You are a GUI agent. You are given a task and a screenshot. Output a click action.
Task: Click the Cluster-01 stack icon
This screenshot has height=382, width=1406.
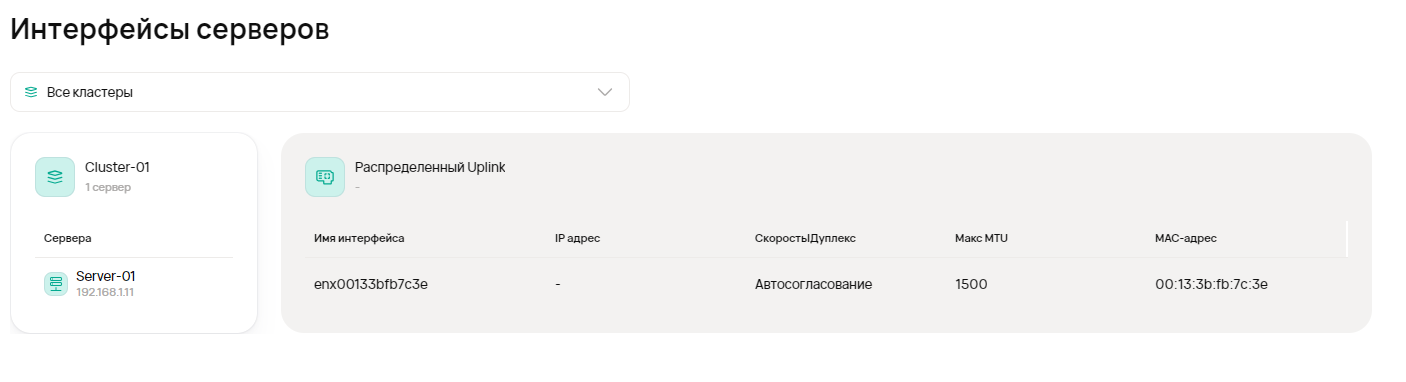coord(55,177)
